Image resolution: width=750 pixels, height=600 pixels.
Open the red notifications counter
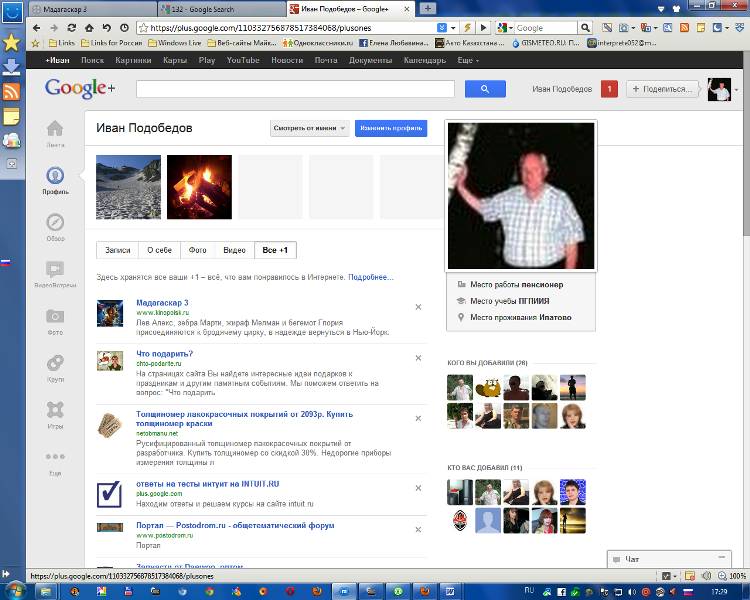tap(609, 89)
